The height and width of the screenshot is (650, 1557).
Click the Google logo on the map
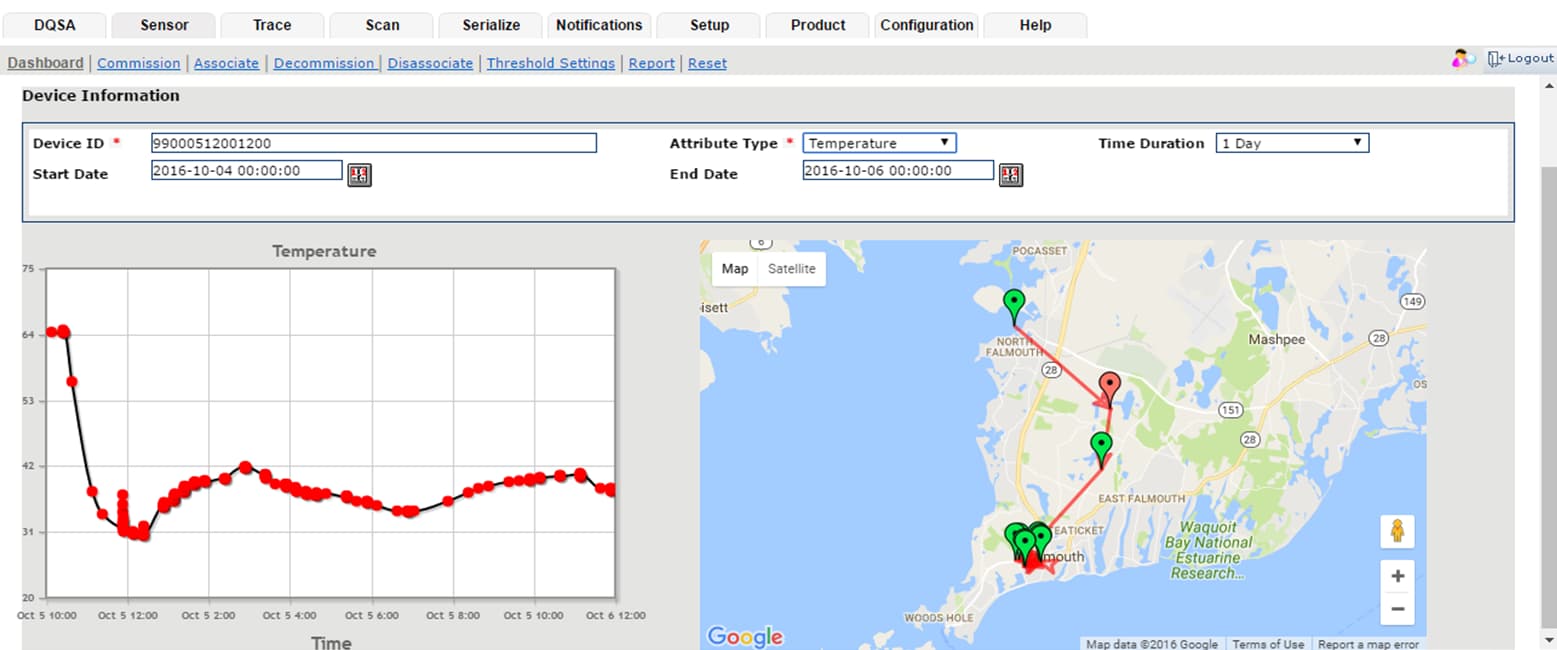tap(745, 637)
